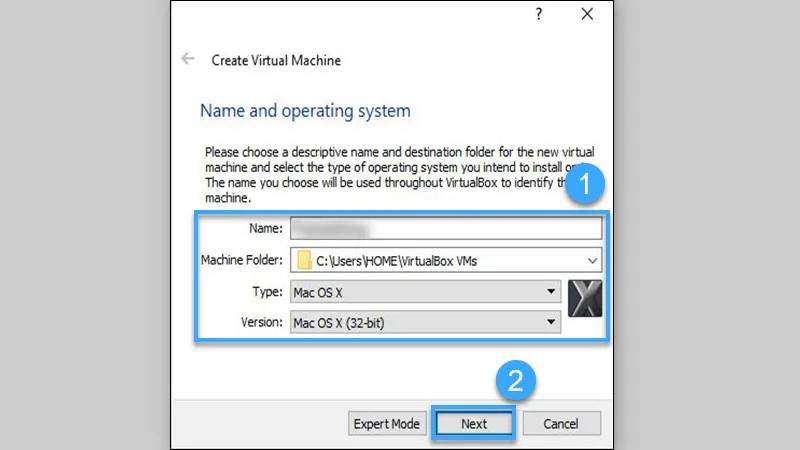Switch to Expert Mode
This screenshot has height=450, width=800.
(387, 423)
